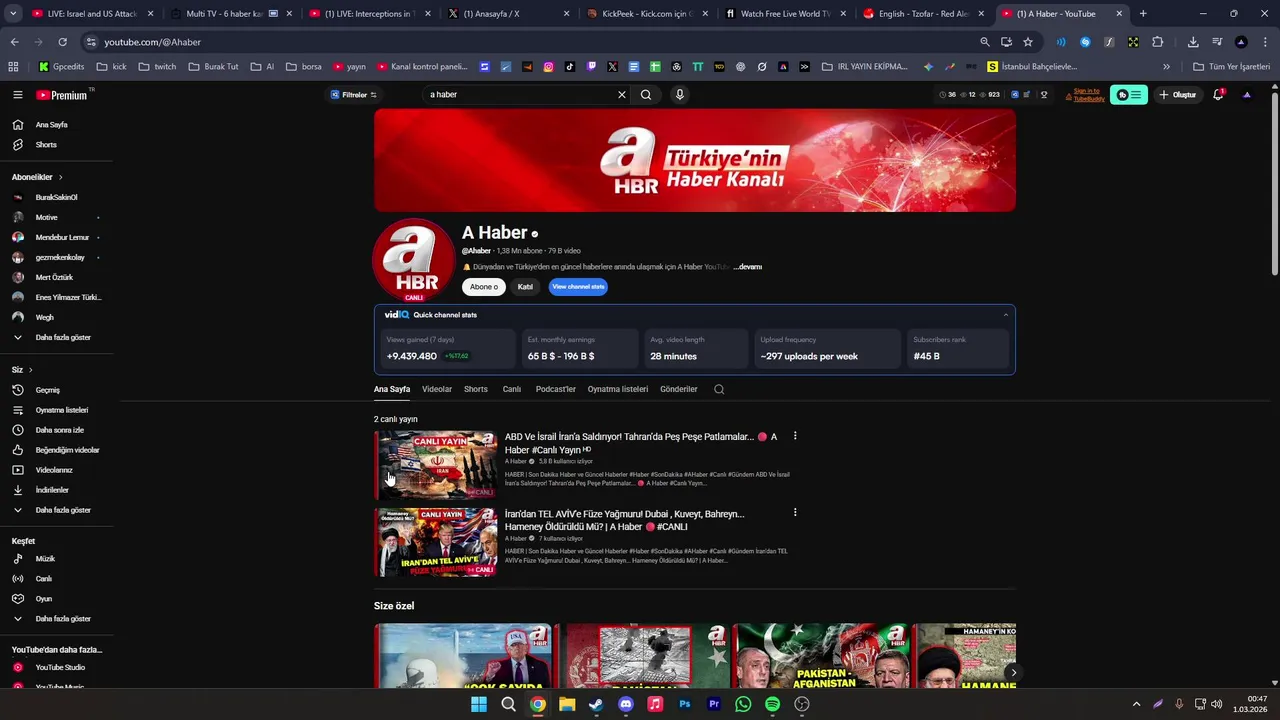Image resolution: width=1280 pixels, height=720 pixels.
Task: Open the YouTube guide hamburger menu
Action: pyautogui.click(x=18, y=95)
